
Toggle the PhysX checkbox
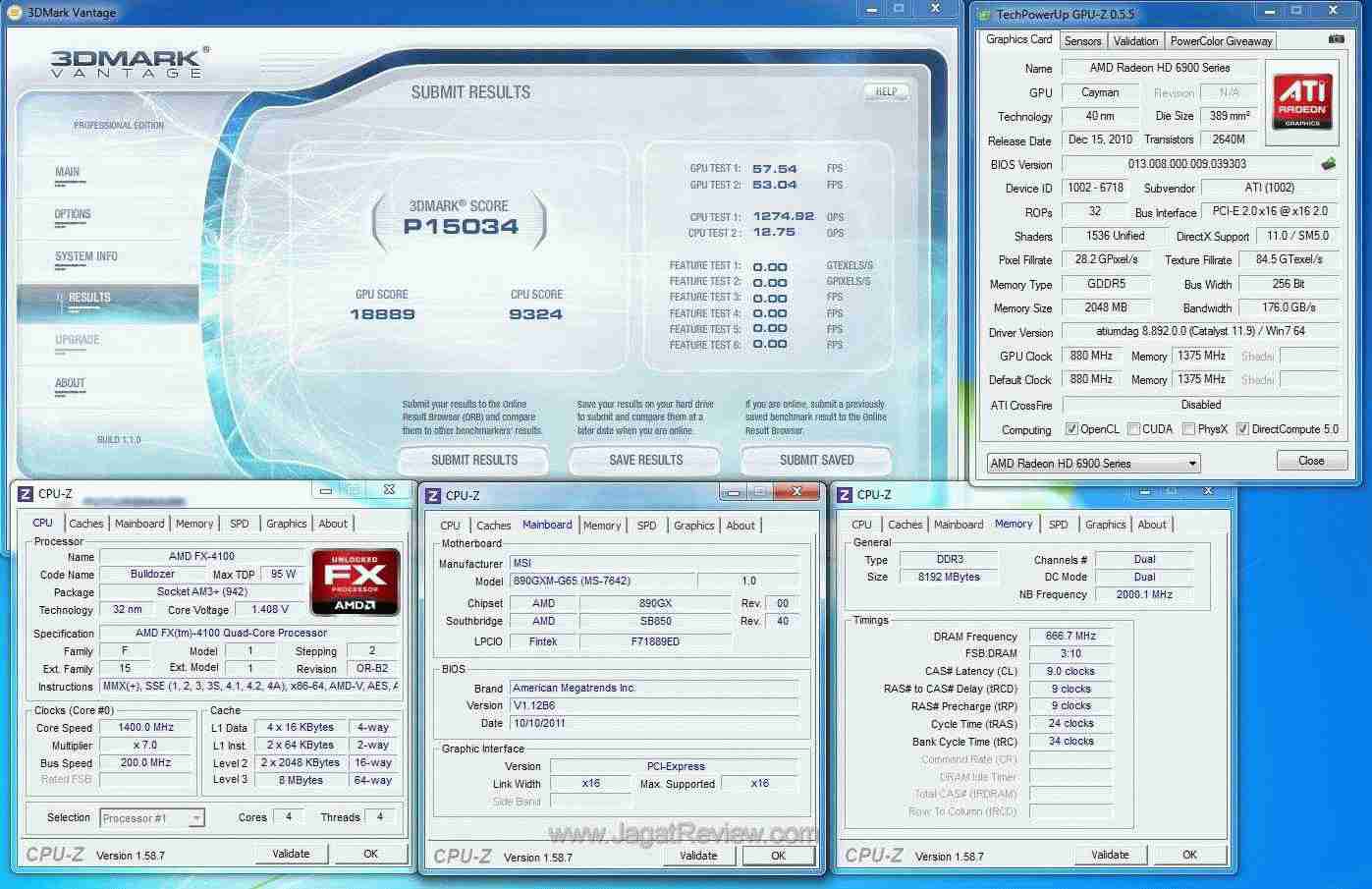[x=1188, y=429]
